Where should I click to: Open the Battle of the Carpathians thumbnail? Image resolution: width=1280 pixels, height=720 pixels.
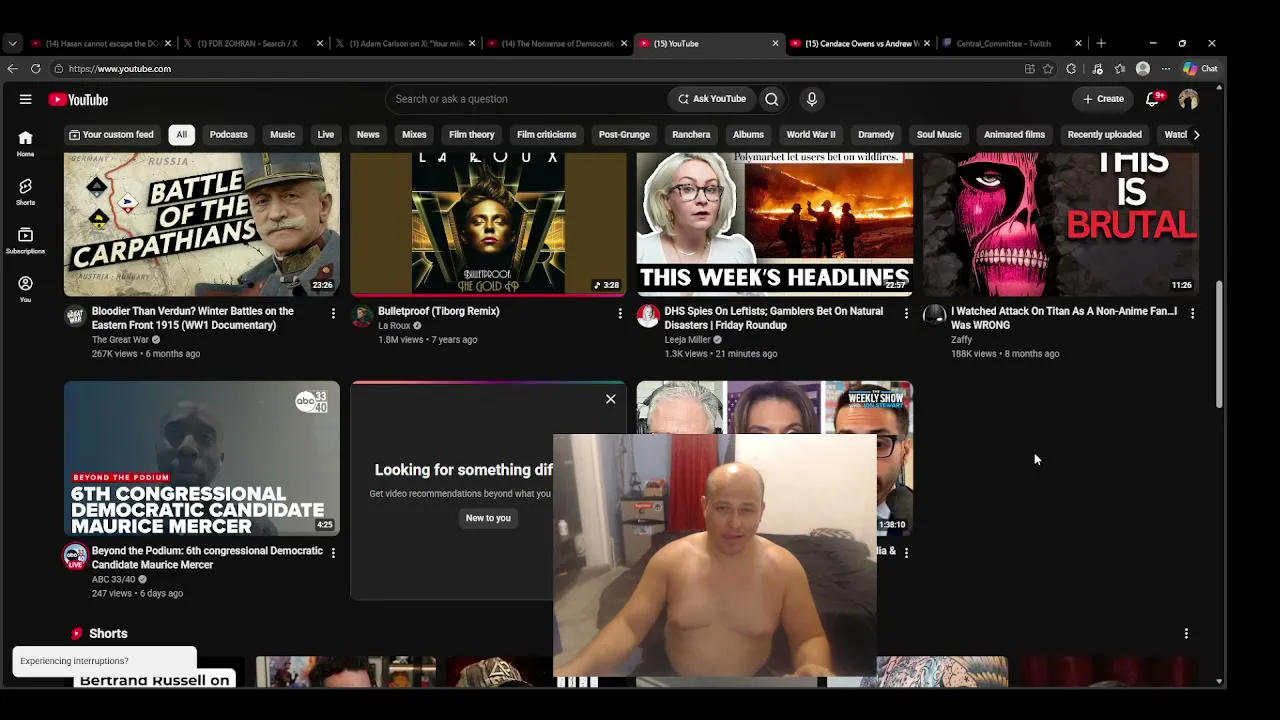(202, 225)
